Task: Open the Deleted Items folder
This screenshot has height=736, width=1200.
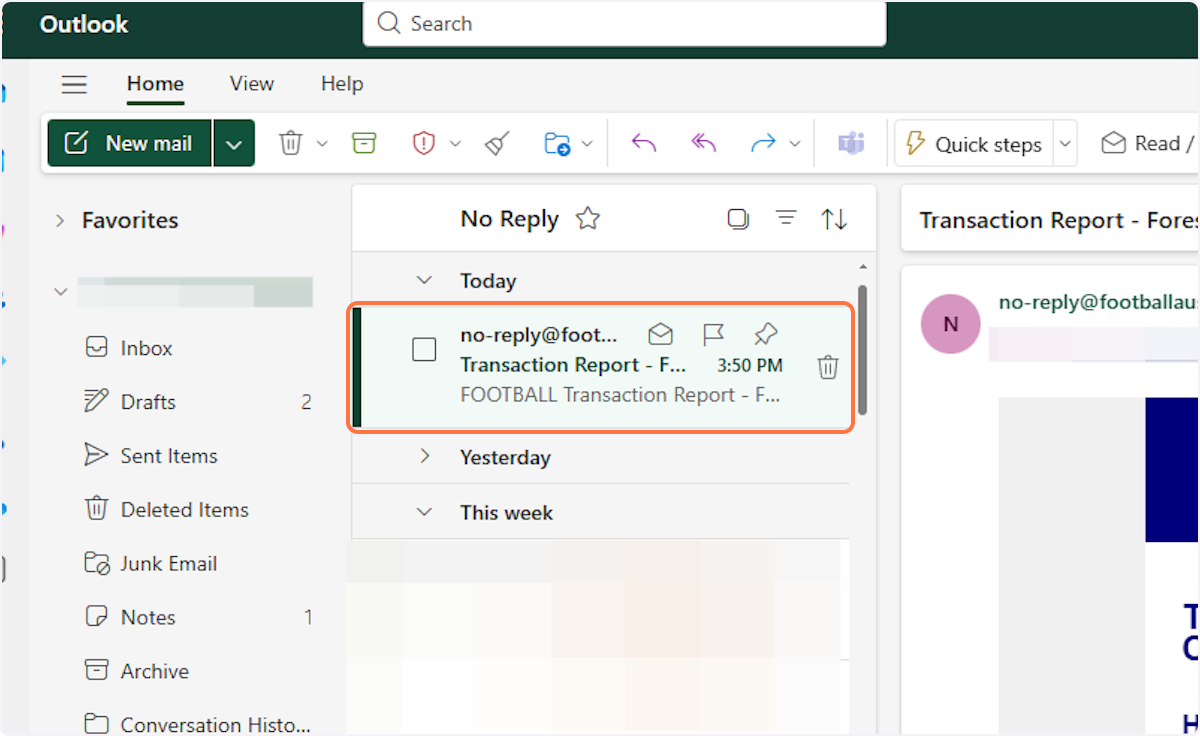Action: [185, 510]
